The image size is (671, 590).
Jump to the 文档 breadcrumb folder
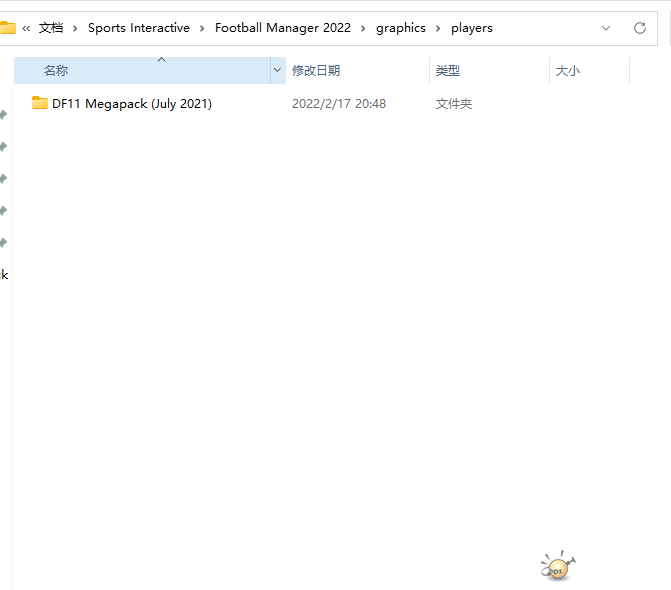[51, 28]
